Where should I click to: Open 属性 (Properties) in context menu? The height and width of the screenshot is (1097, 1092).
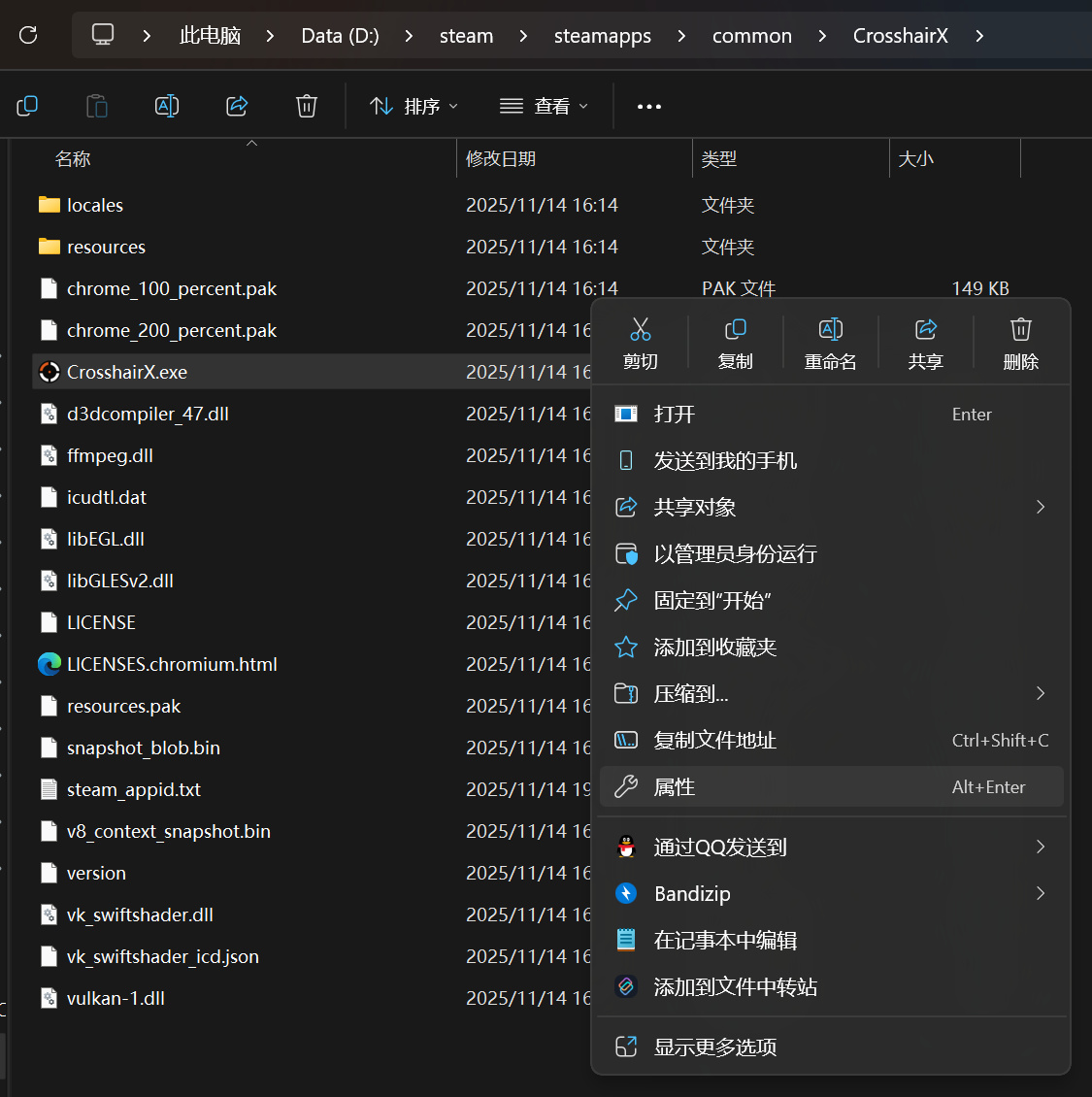[x=831, y=786]
